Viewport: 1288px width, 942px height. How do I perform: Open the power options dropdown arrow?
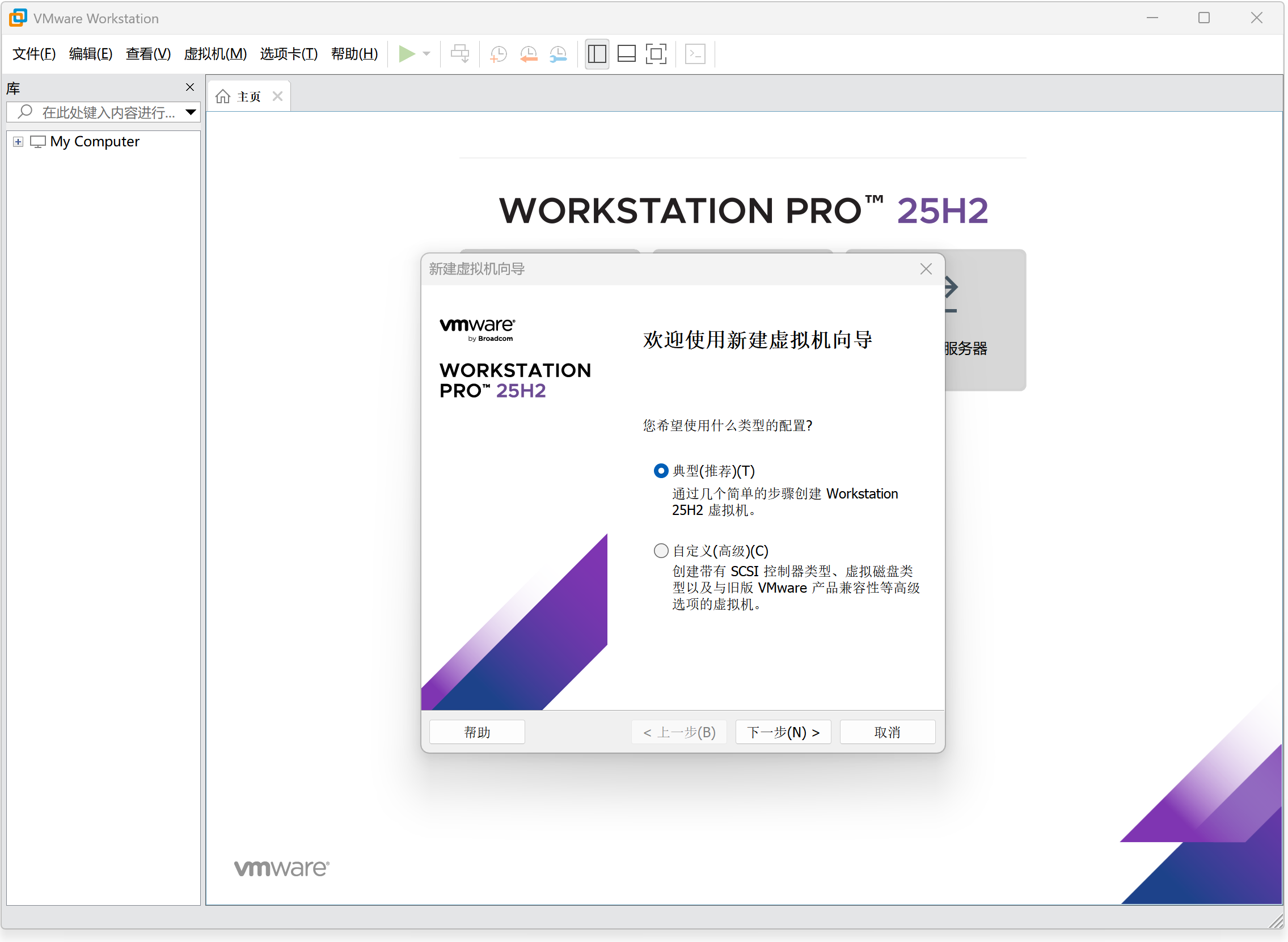425,54
